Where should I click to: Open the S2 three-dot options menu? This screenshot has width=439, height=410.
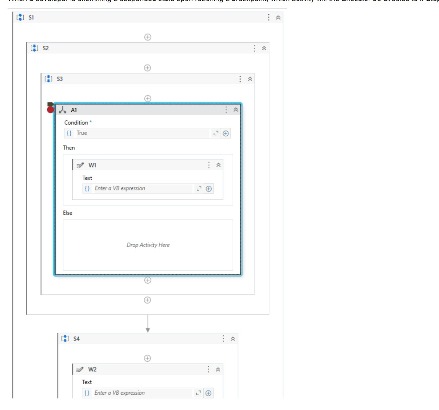[x=254, y=48]
